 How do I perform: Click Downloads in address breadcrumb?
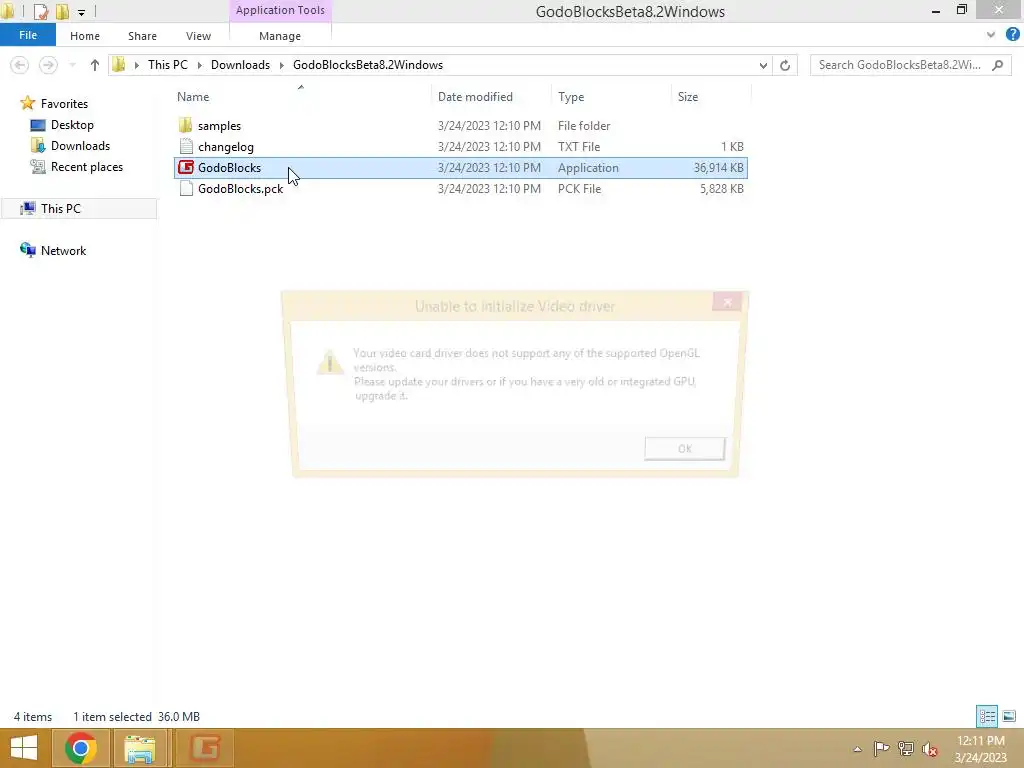tap(240, 65)
